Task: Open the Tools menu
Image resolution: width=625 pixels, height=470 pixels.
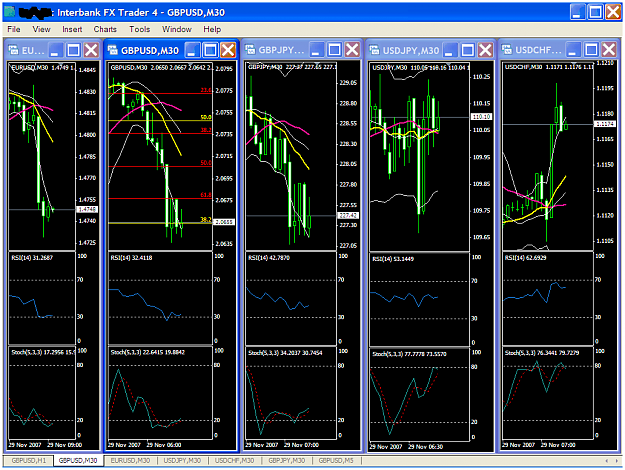Action: (140, 29)
